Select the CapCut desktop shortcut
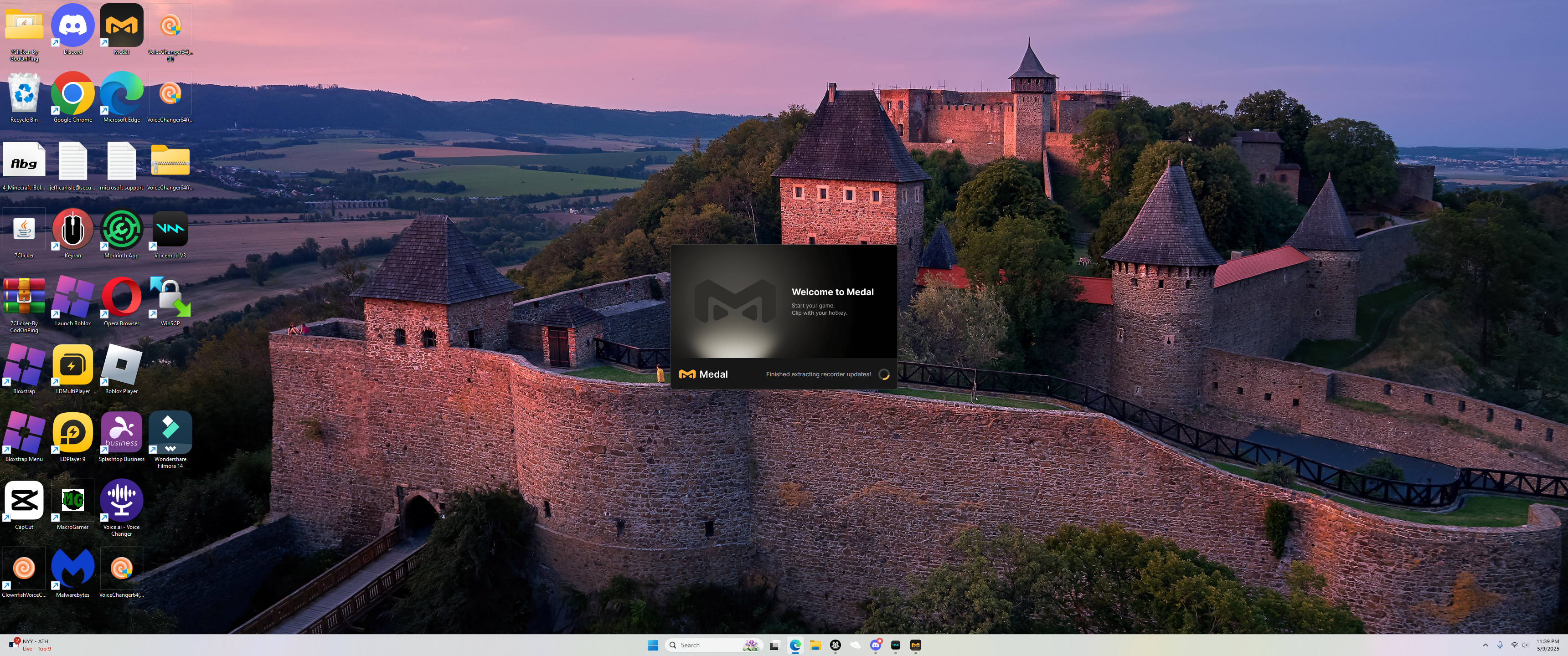 coord(24,502)
